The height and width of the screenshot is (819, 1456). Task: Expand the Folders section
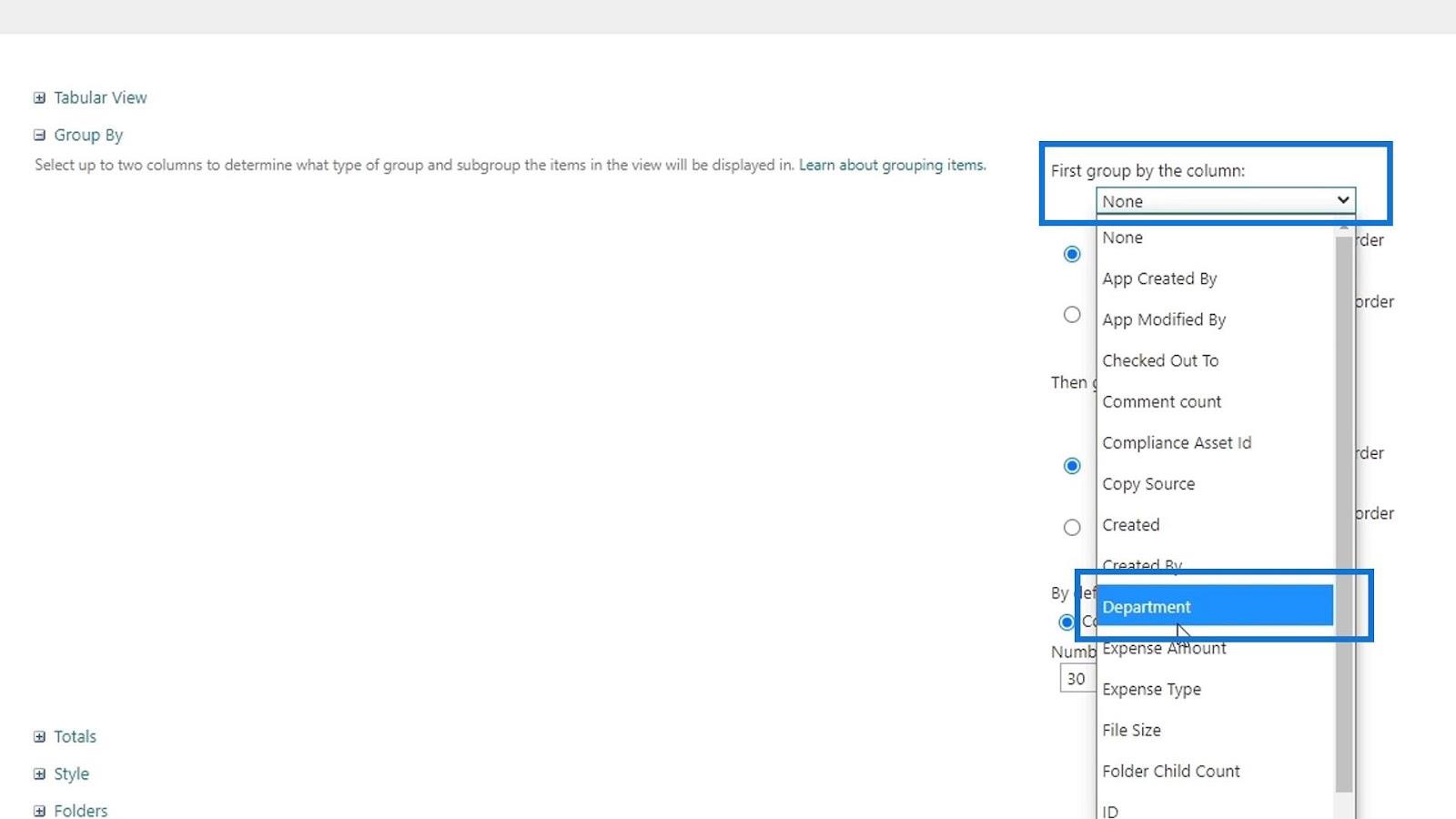pyautogui.click(x=39, y=811)
